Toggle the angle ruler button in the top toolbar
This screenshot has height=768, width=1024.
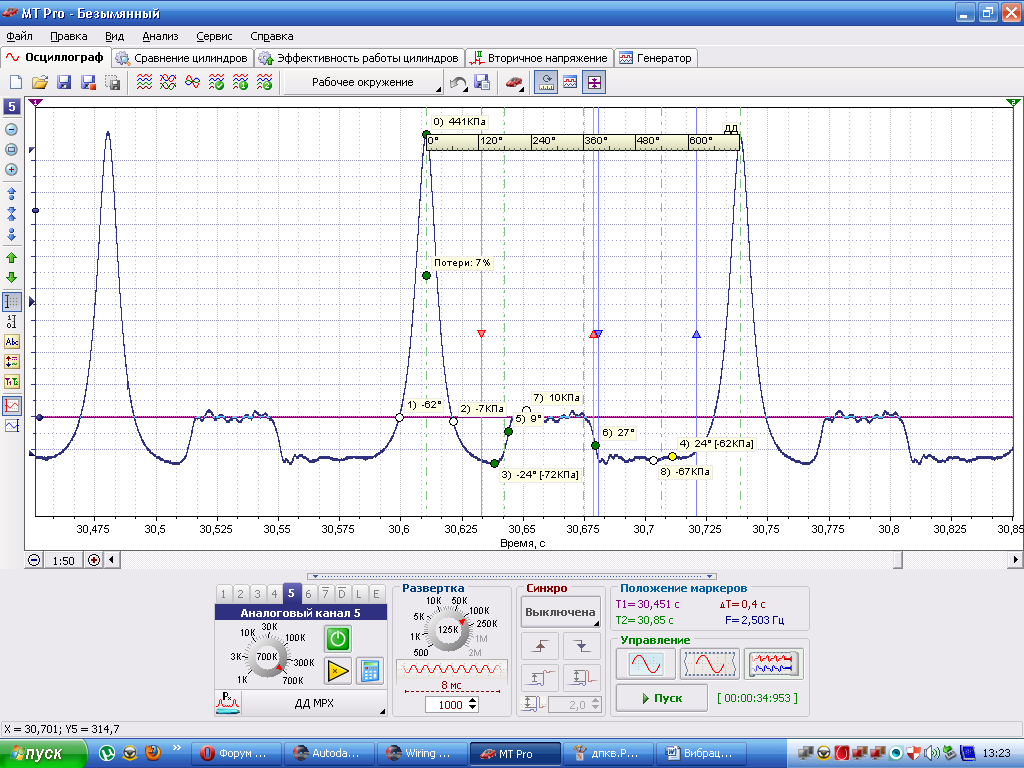point(546,82)
